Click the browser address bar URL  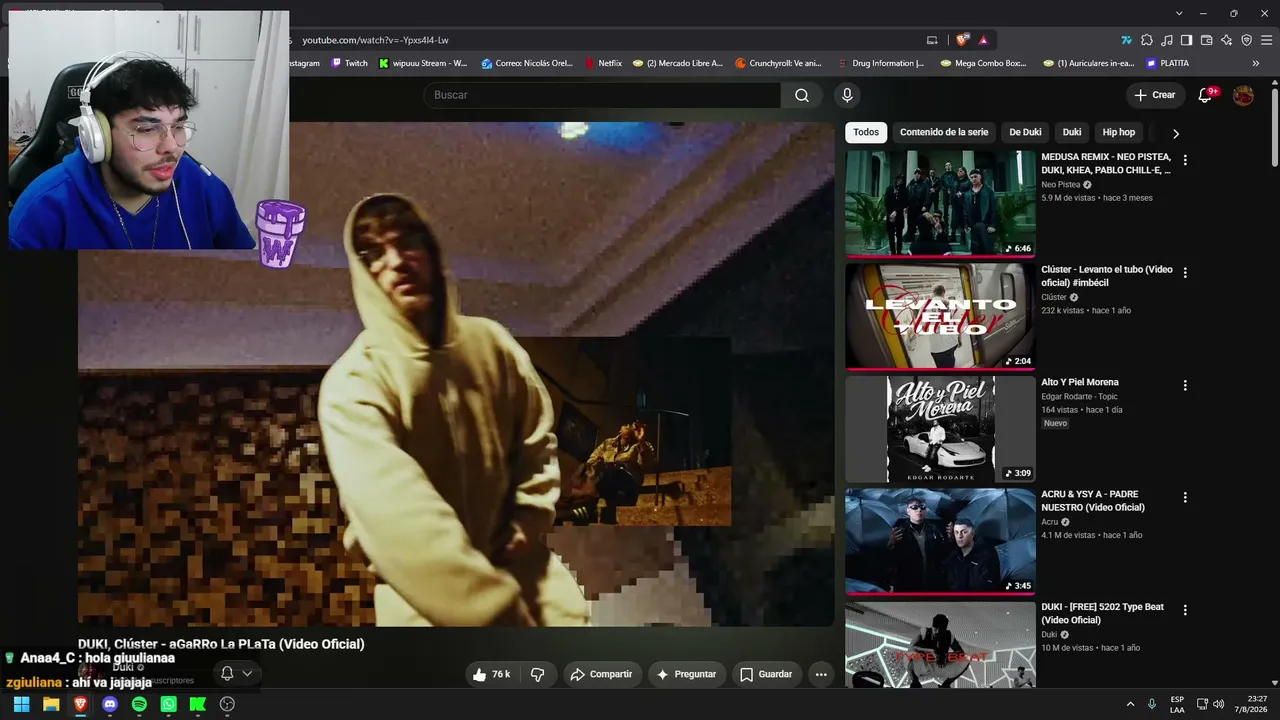pyautogui.click(x=375, y=40)
